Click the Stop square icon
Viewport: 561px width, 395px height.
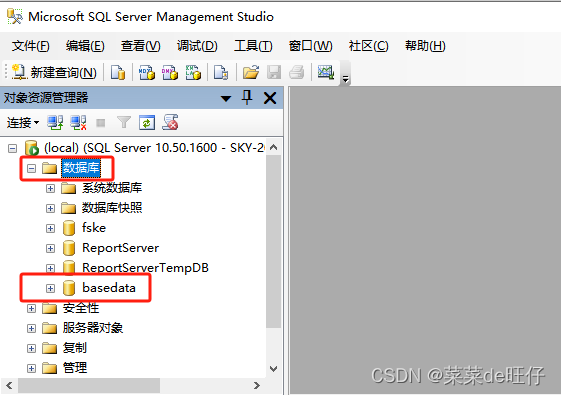tap(101, 123)
